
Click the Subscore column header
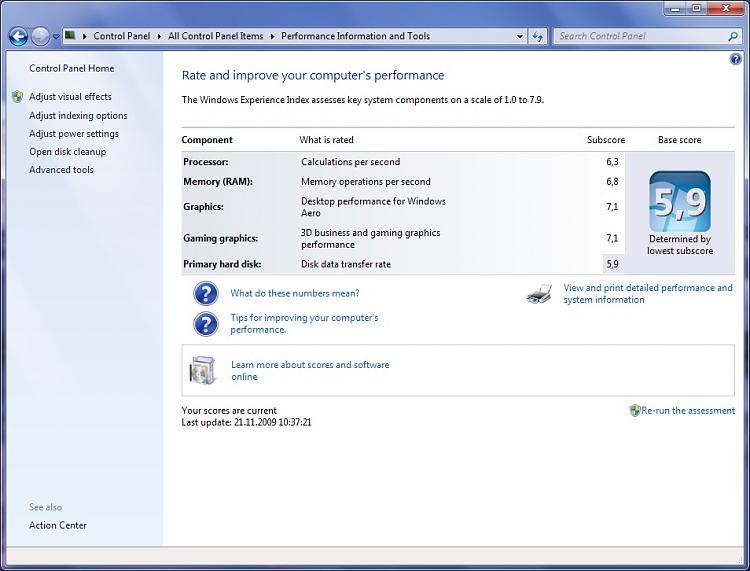tap(606, 140)
